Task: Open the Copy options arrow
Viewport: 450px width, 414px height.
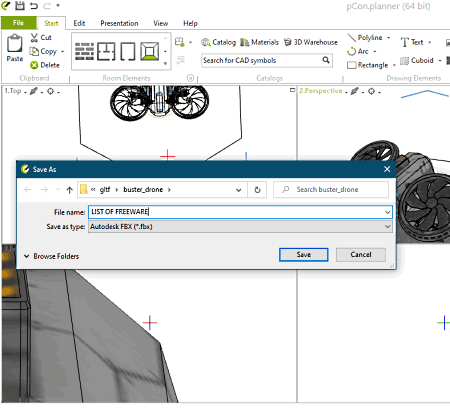Action: point(62,51)
